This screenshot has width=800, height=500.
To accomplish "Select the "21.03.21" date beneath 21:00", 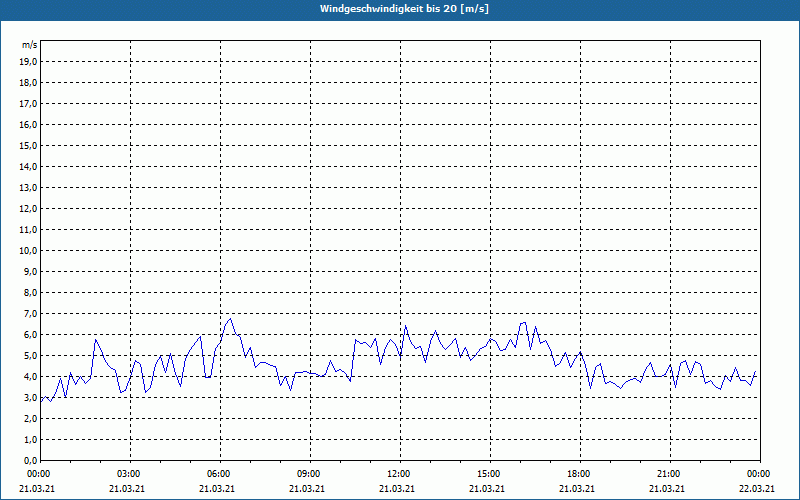I will point(667,488).
